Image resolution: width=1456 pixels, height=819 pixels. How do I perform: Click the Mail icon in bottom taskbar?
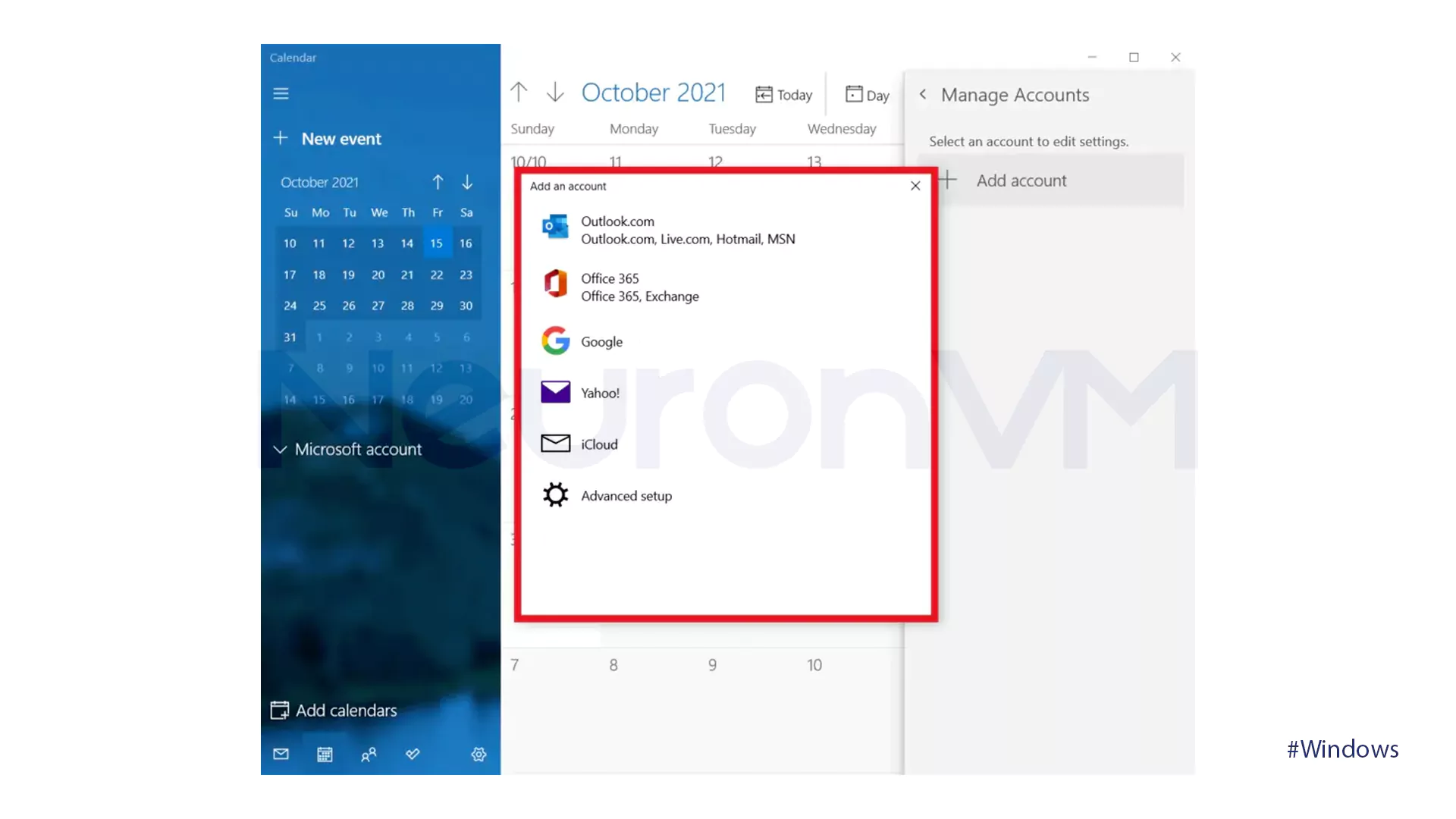(x=281, y=753)
